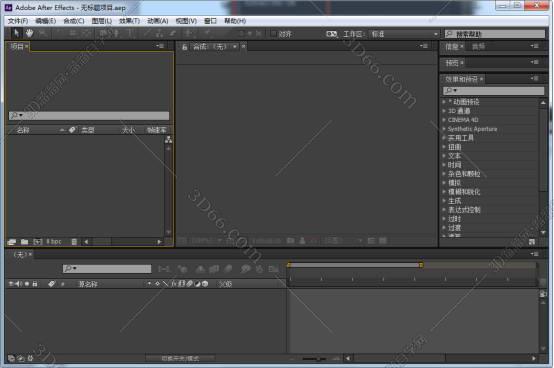Expand the 动画预设 animation presets category
This screenshot has height=368, width=554.
coord(444,102)
